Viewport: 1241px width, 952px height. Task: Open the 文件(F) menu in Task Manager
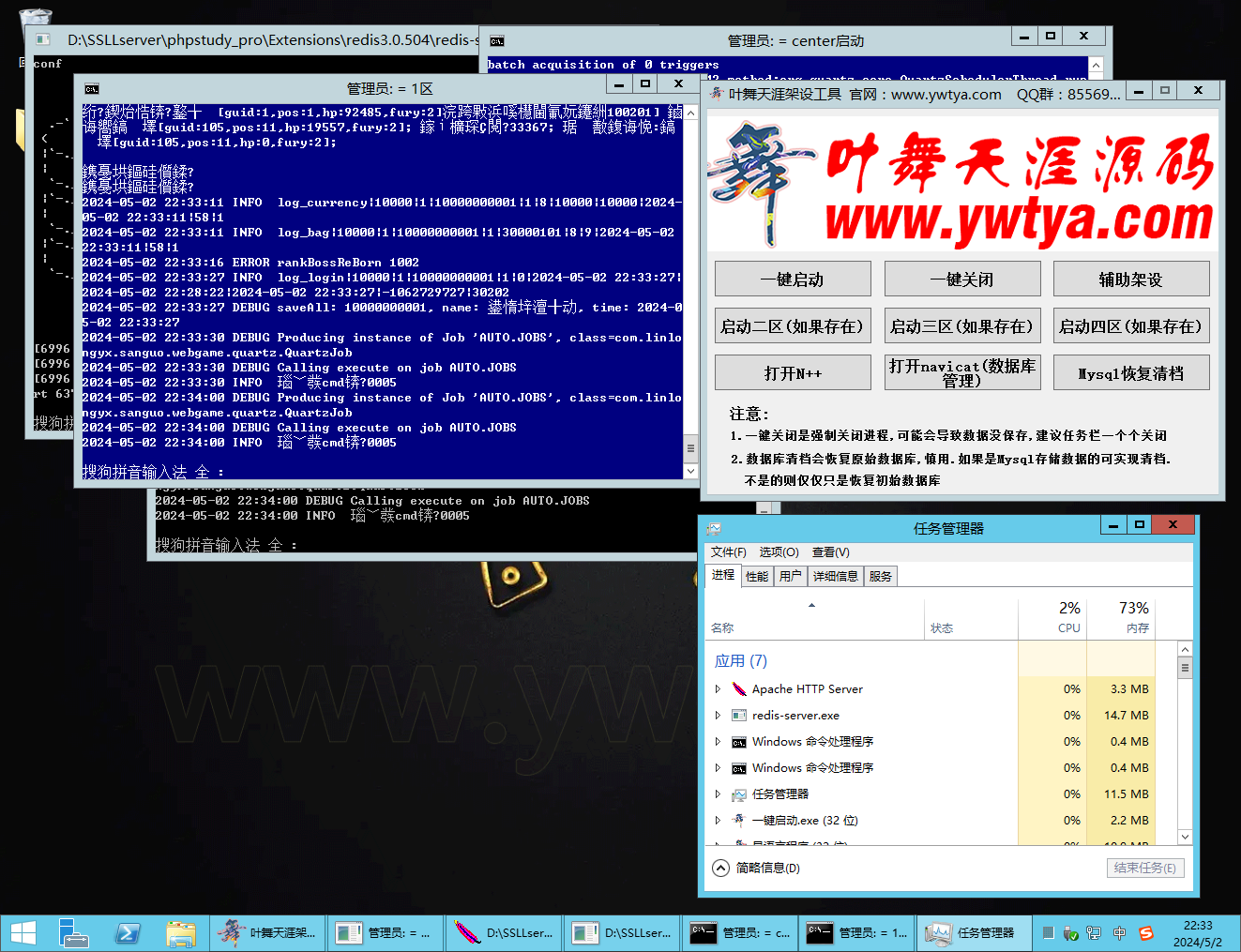point(729,552)
